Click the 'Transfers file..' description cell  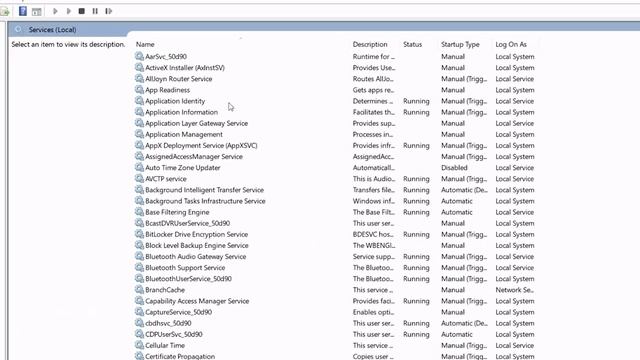(373, 190)
